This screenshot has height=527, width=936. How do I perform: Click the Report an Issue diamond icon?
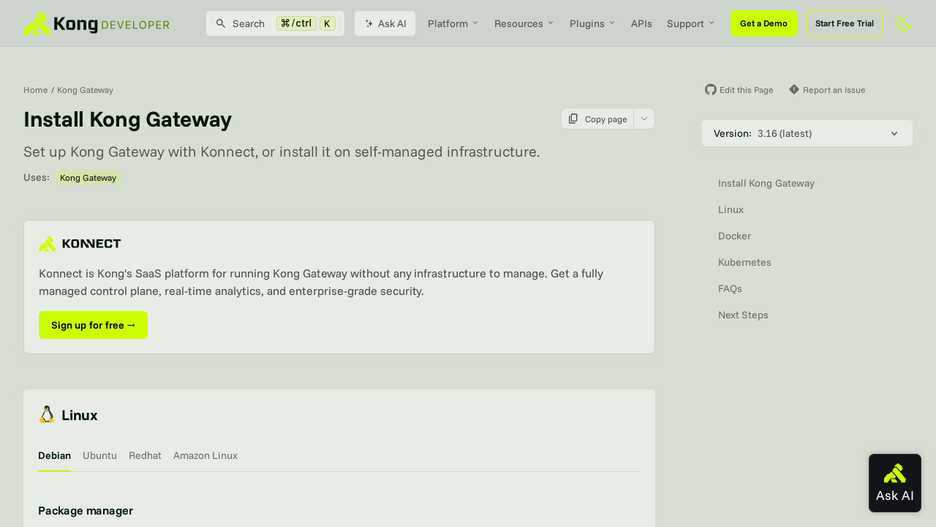(x=793, y=90)
